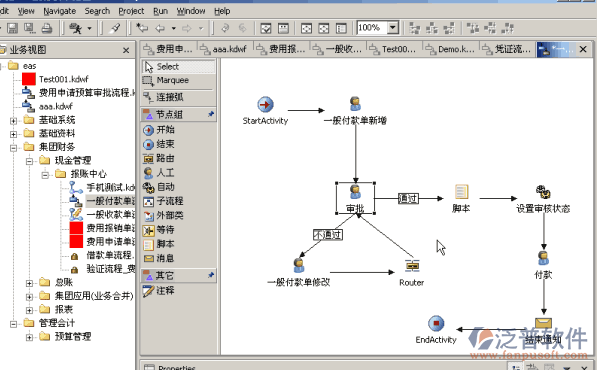Choose the 人工 manual node tool
The height and width of the screenshot is (371, 598).
coord(159,173)
